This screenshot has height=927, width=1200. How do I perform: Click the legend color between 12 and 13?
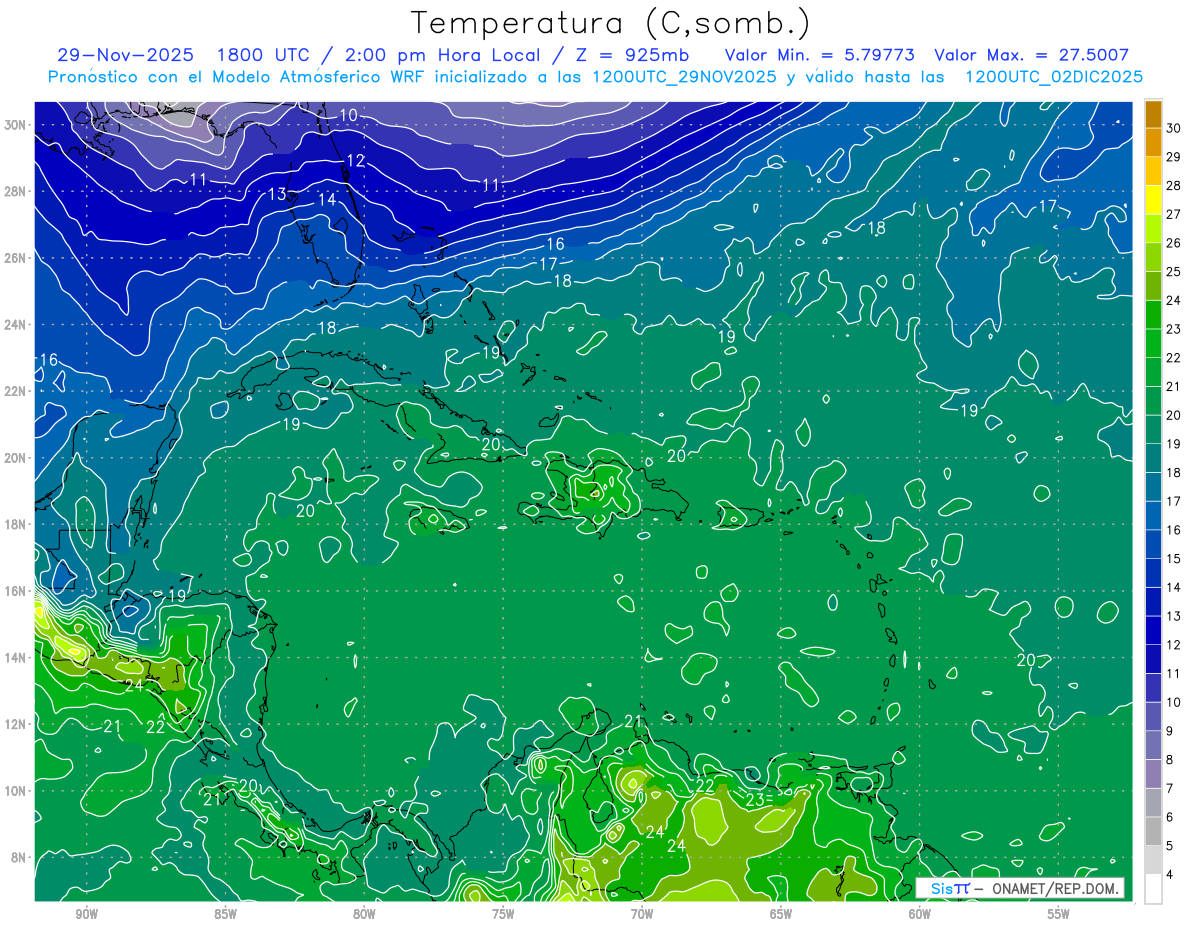coord(1153,631)
